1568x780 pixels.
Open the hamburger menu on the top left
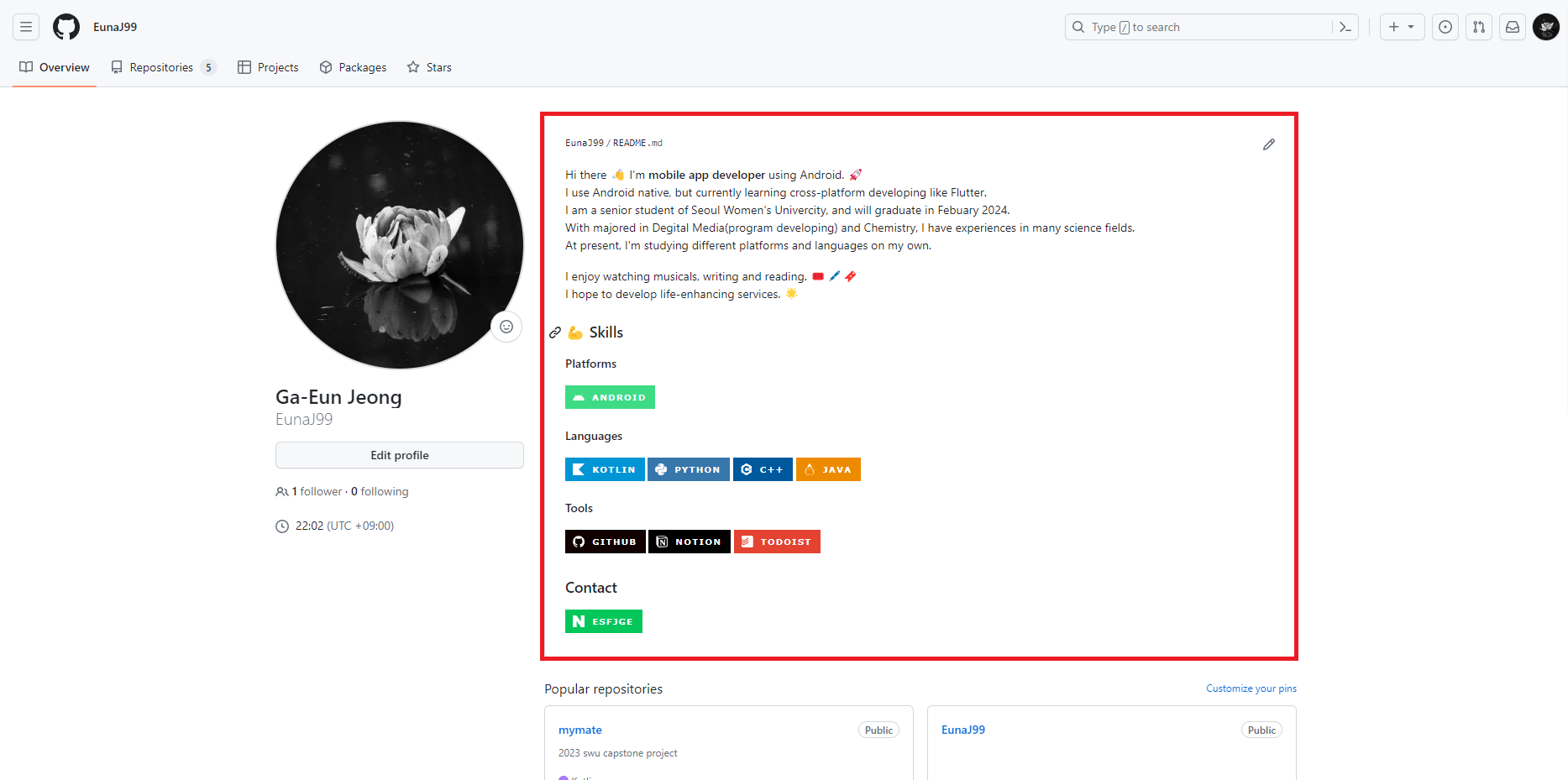coord(25,26)
